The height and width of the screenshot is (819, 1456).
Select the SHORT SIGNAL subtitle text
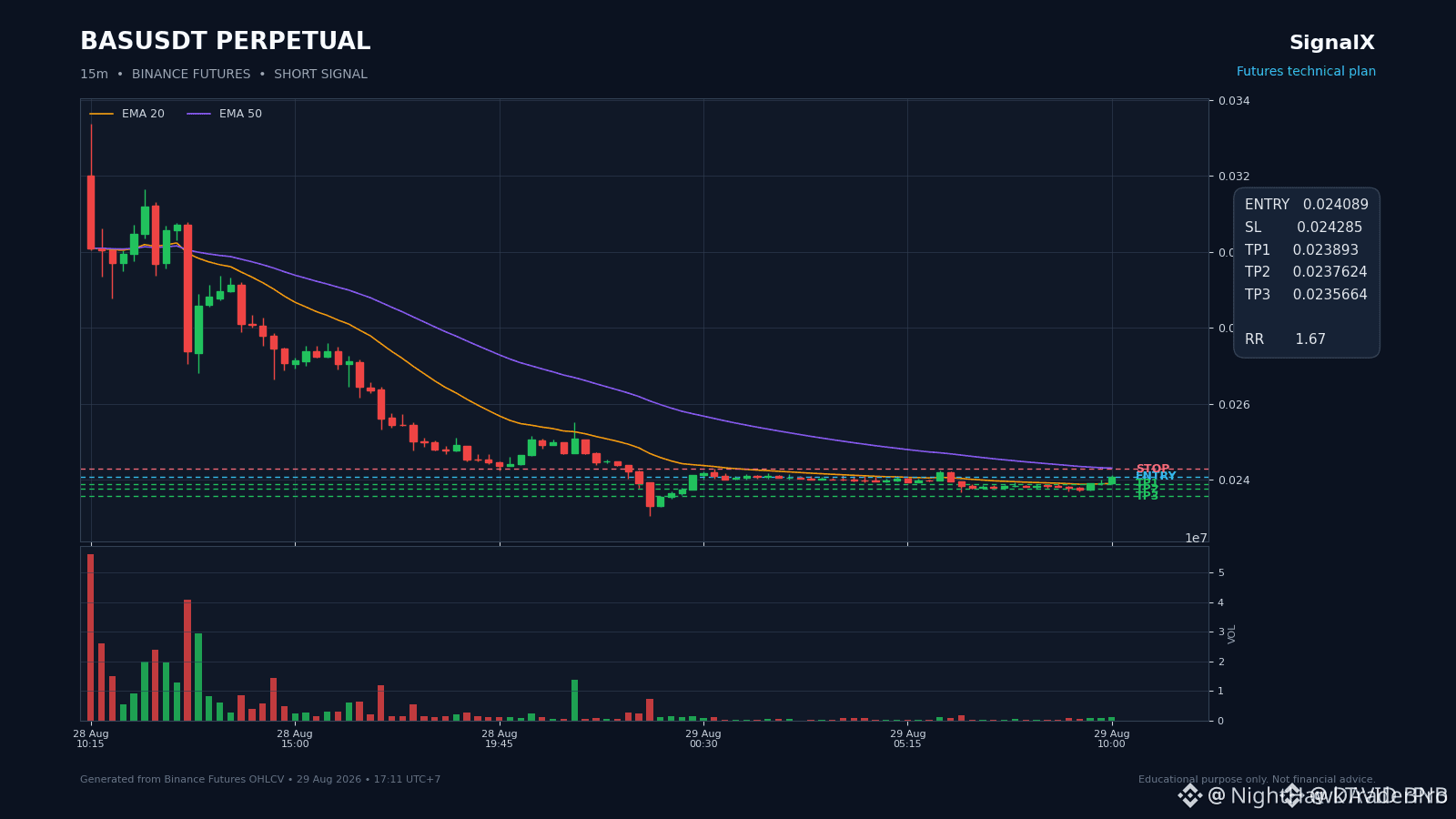pos(320,75)
